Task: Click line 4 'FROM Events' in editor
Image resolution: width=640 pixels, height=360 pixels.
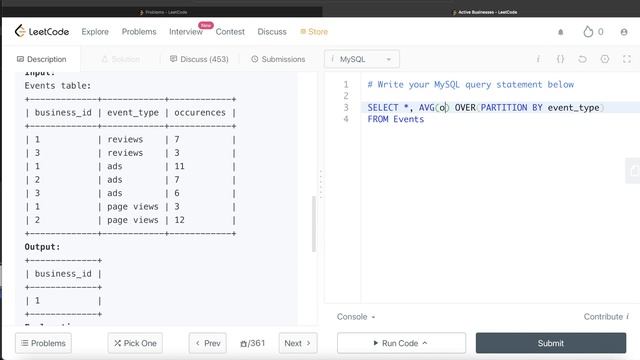Action: click(396, 119)
